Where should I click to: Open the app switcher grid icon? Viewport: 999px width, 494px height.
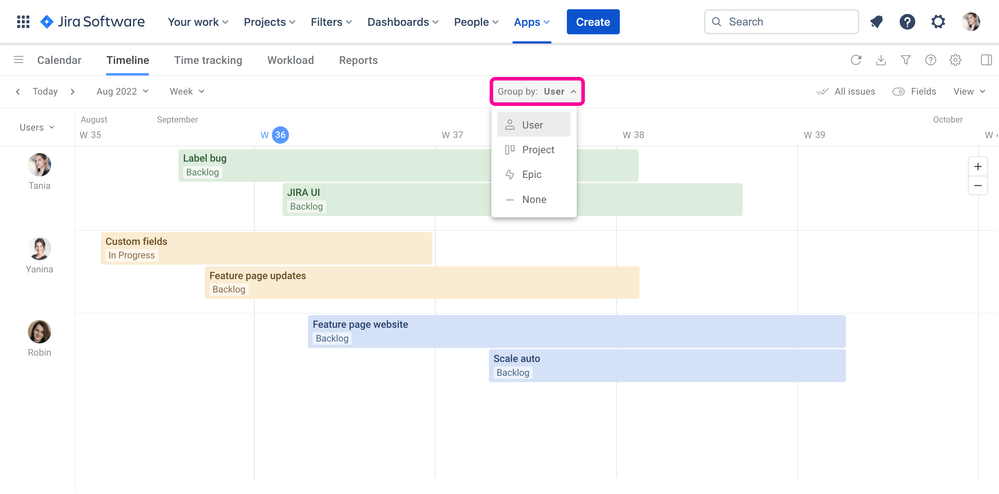(x=23, y=22)
